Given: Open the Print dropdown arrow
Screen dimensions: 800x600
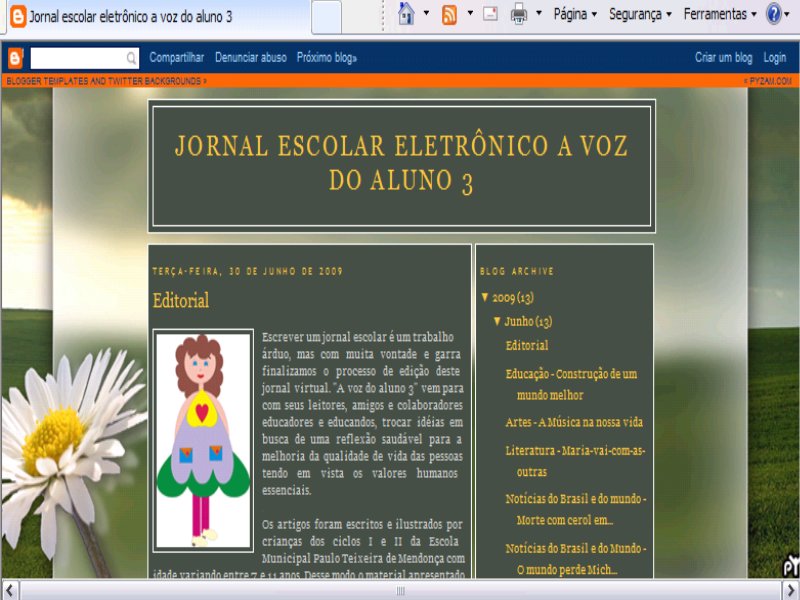Looking at the screenshot, I should (x=539, y=13).
